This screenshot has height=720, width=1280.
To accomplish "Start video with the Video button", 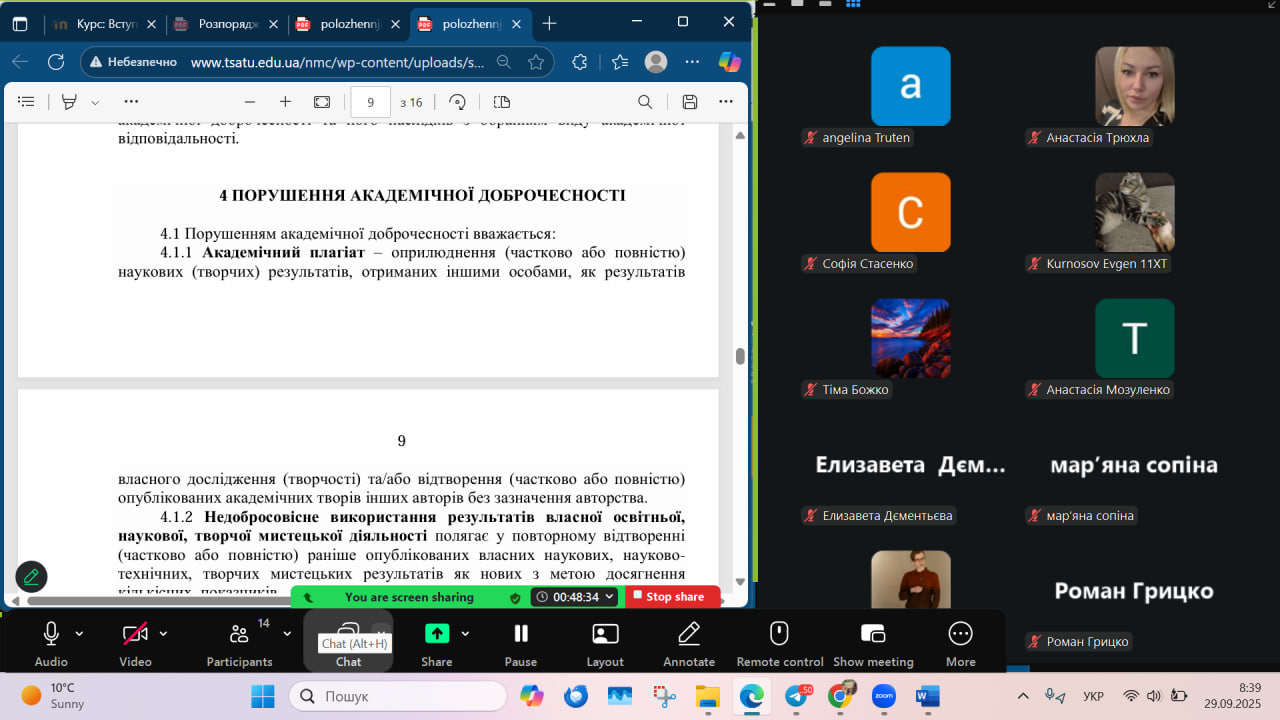I will click(135, 642).
